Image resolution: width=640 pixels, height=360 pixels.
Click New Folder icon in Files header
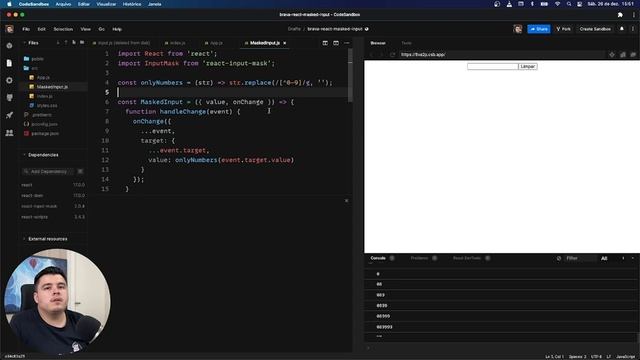tap(82, 42)
